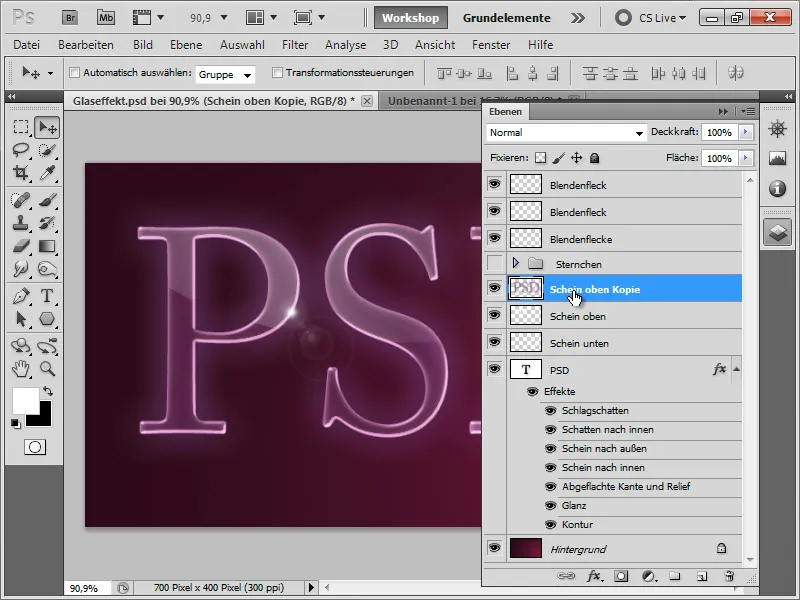Create a new layer icon
Viewport: 800px width, 600px height.
point(702,576)
